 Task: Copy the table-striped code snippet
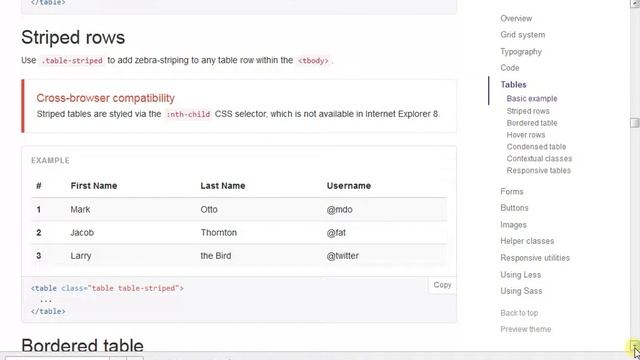coord(442,285)
